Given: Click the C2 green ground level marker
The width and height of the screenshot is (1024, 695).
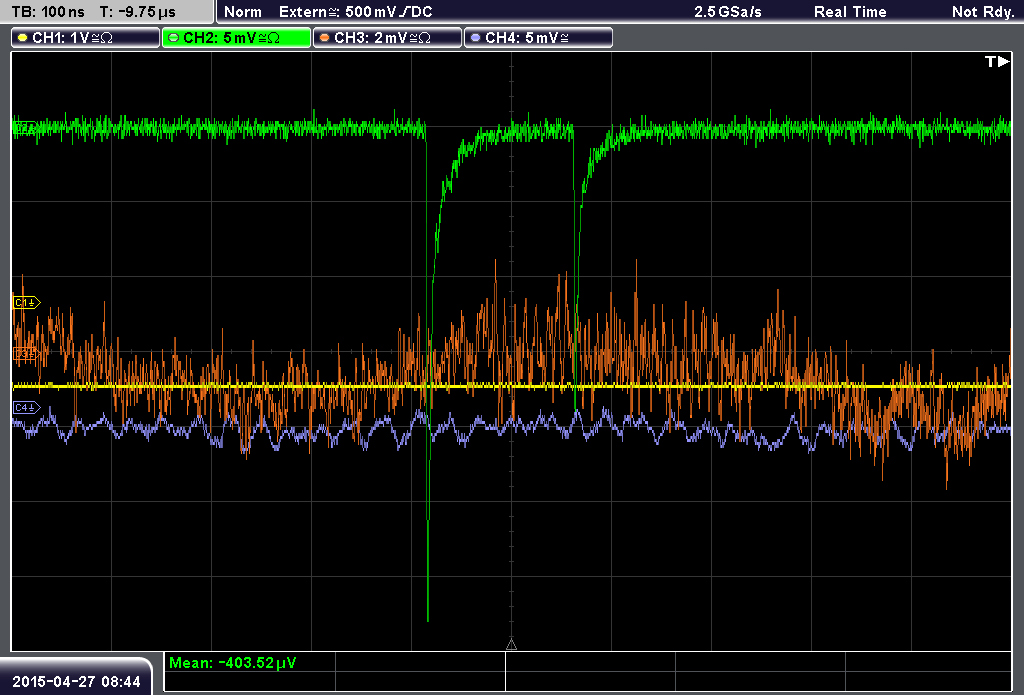Looking at the screenshot, I should tap(25, 128).
